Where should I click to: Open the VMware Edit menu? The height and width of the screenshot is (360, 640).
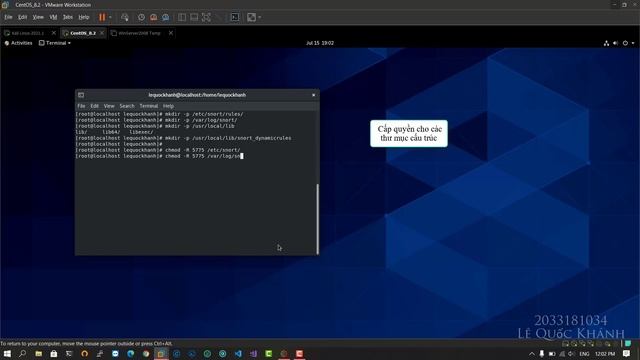tap(22, 17)
